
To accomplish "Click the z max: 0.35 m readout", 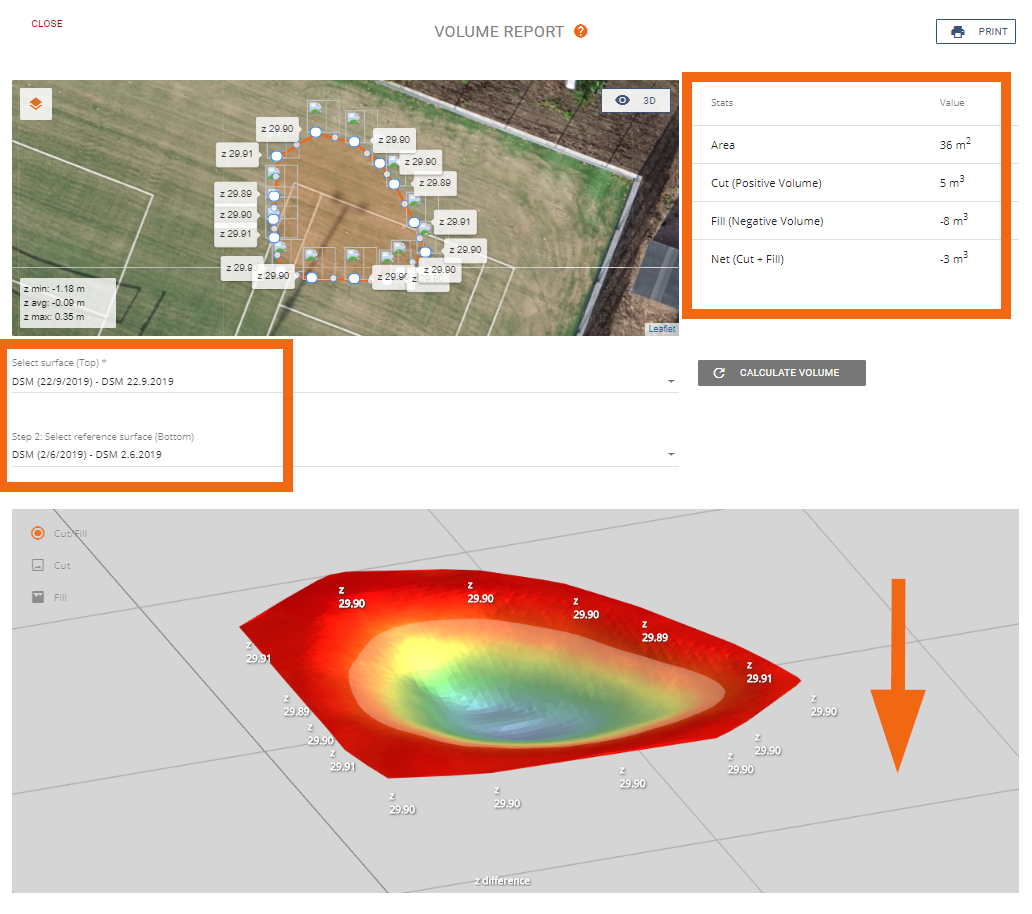I will point(54,317).
